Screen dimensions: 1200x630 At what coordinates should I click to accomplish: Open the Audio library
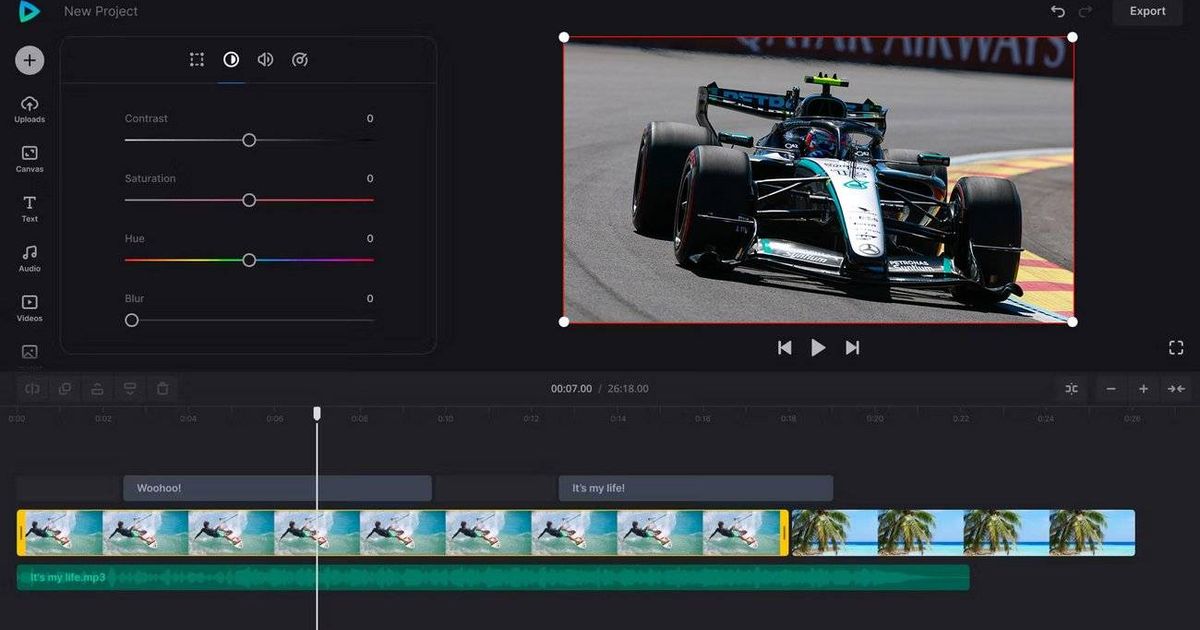[29, 258]
